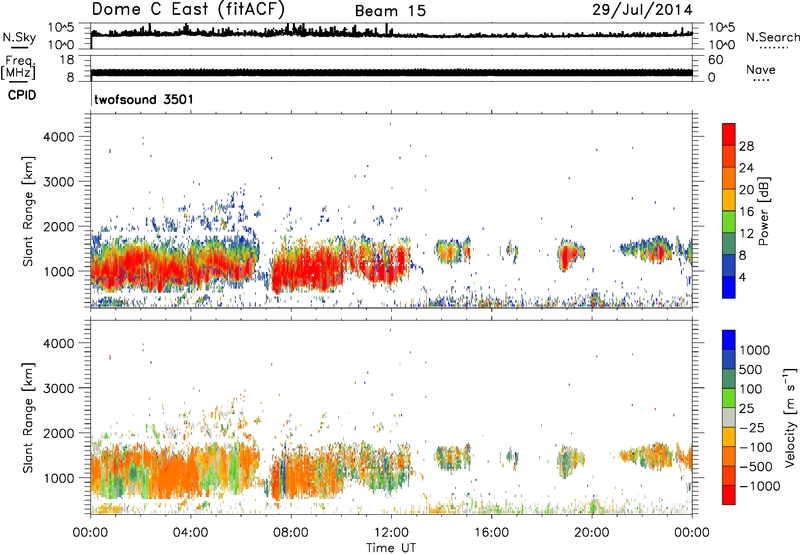
Task: Click the sky noise trace in top panel
Action: pos(391,33)
